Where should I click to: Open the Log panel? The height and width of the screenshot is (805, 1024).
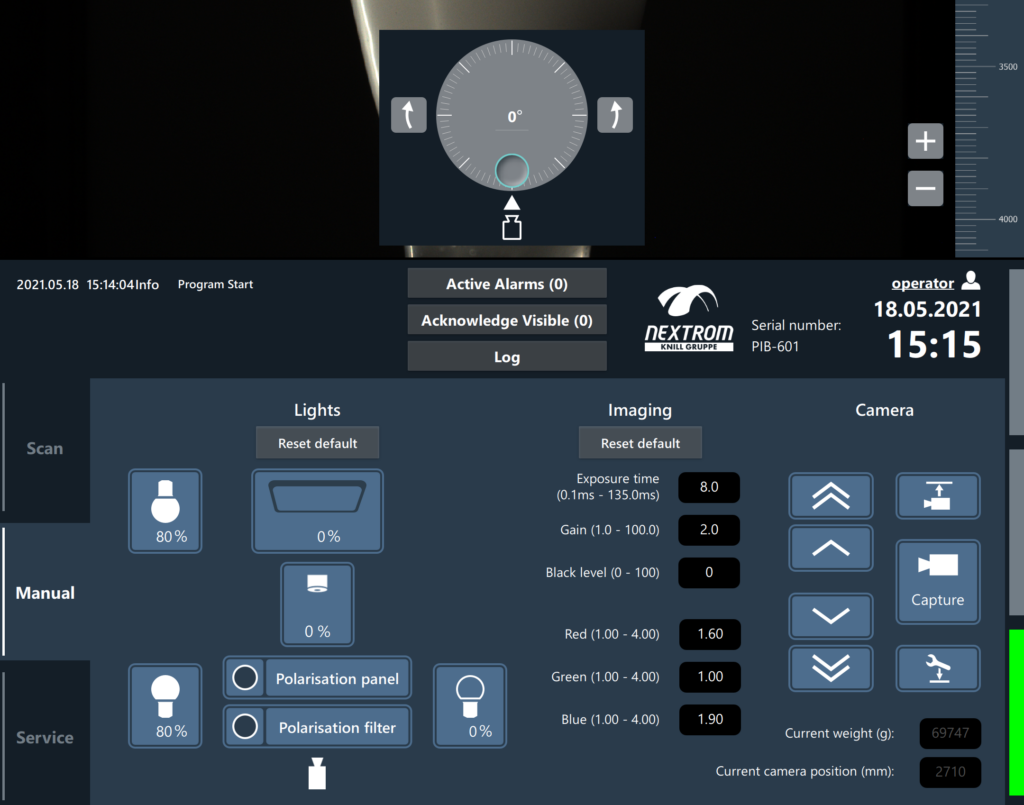[x=507, y=357]
